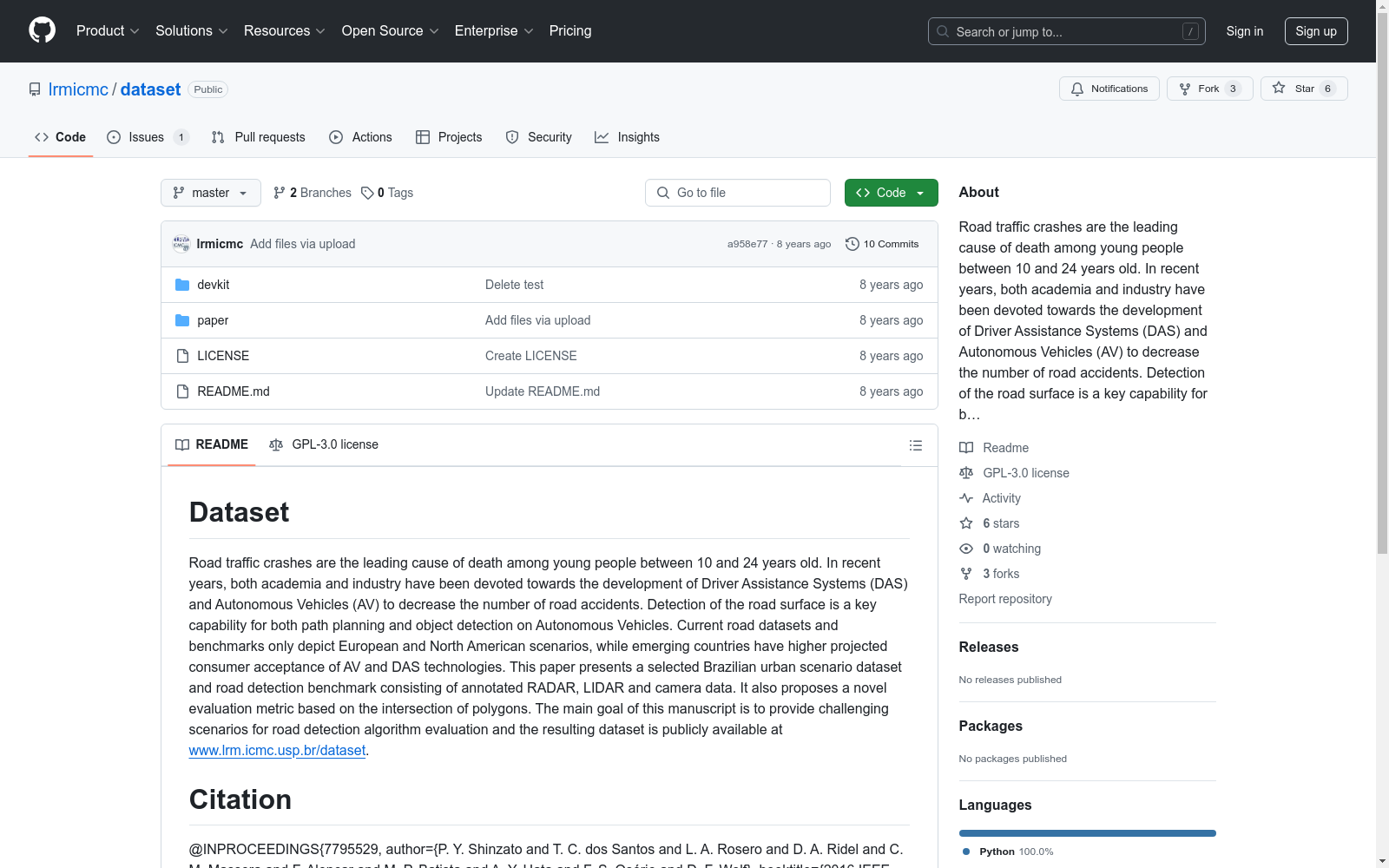Open the README.md file name
The width and height of the screenshot is (1389, 868).
[x=234, y=391]
